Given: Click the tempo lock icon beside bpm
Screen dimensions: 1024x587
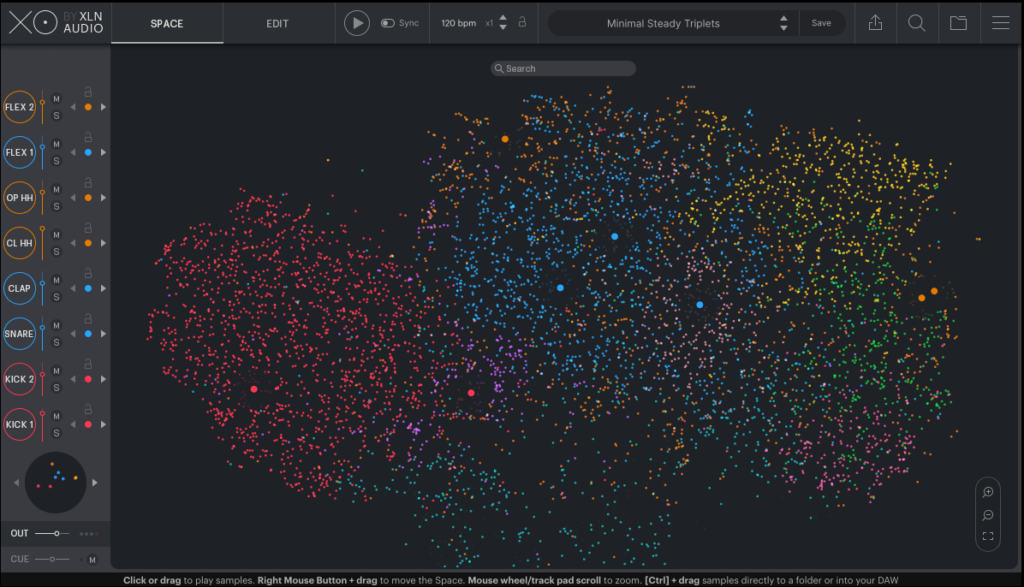Looking at the screenshot, I should 522,23.
